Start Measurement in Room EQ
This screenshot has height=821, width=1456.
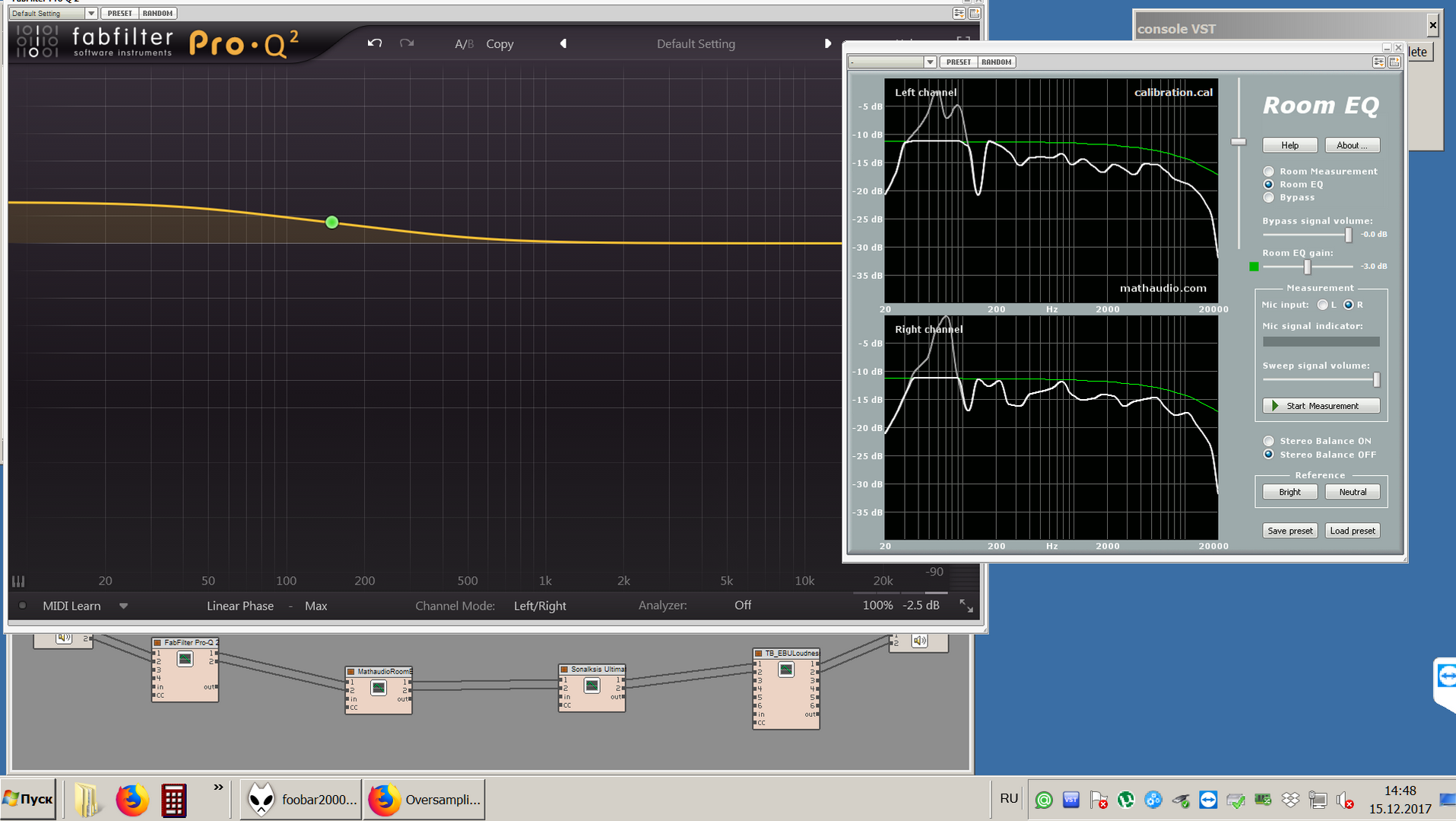point(1321,406)
